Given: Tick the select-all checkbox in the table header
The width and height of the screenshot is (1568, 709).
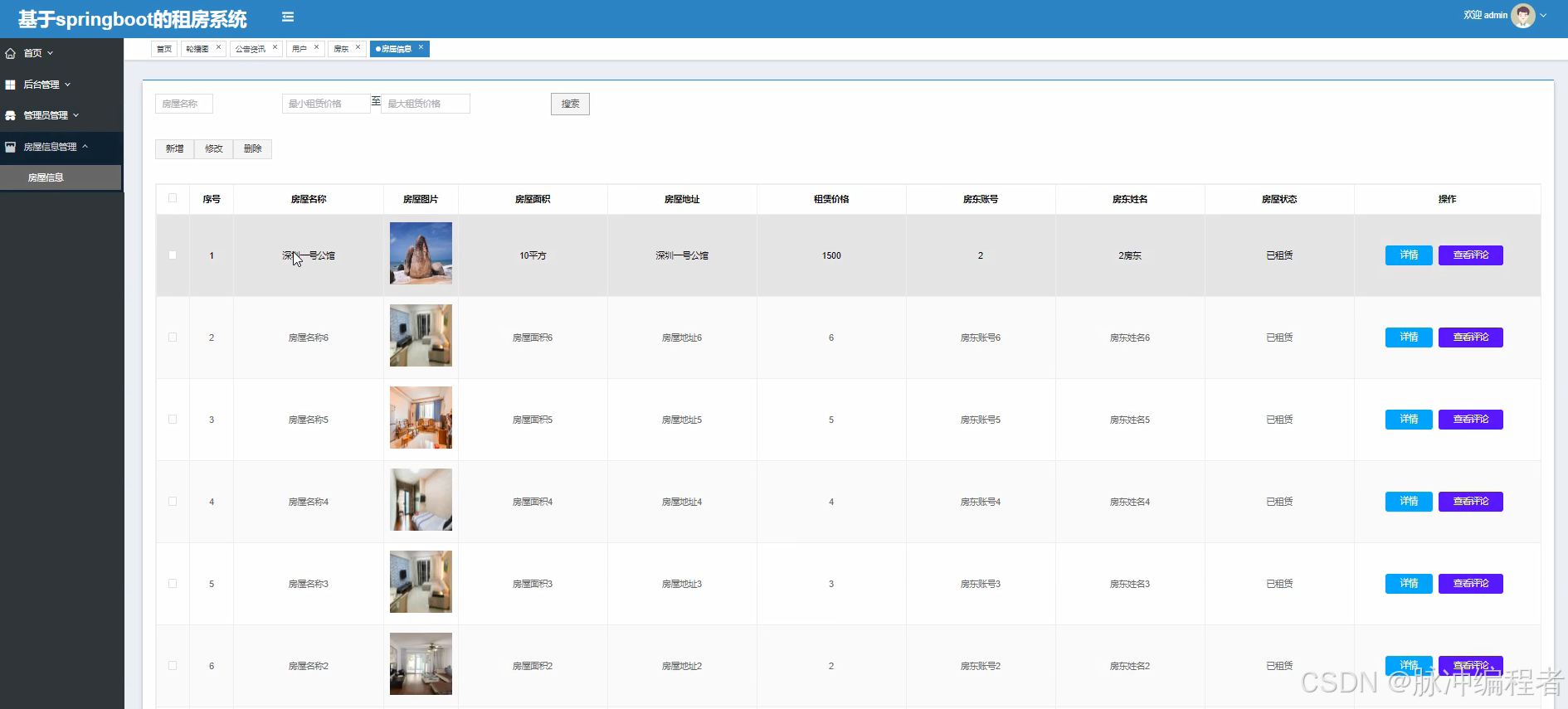Looking at the screenshot, I should (x=173, y=198).
